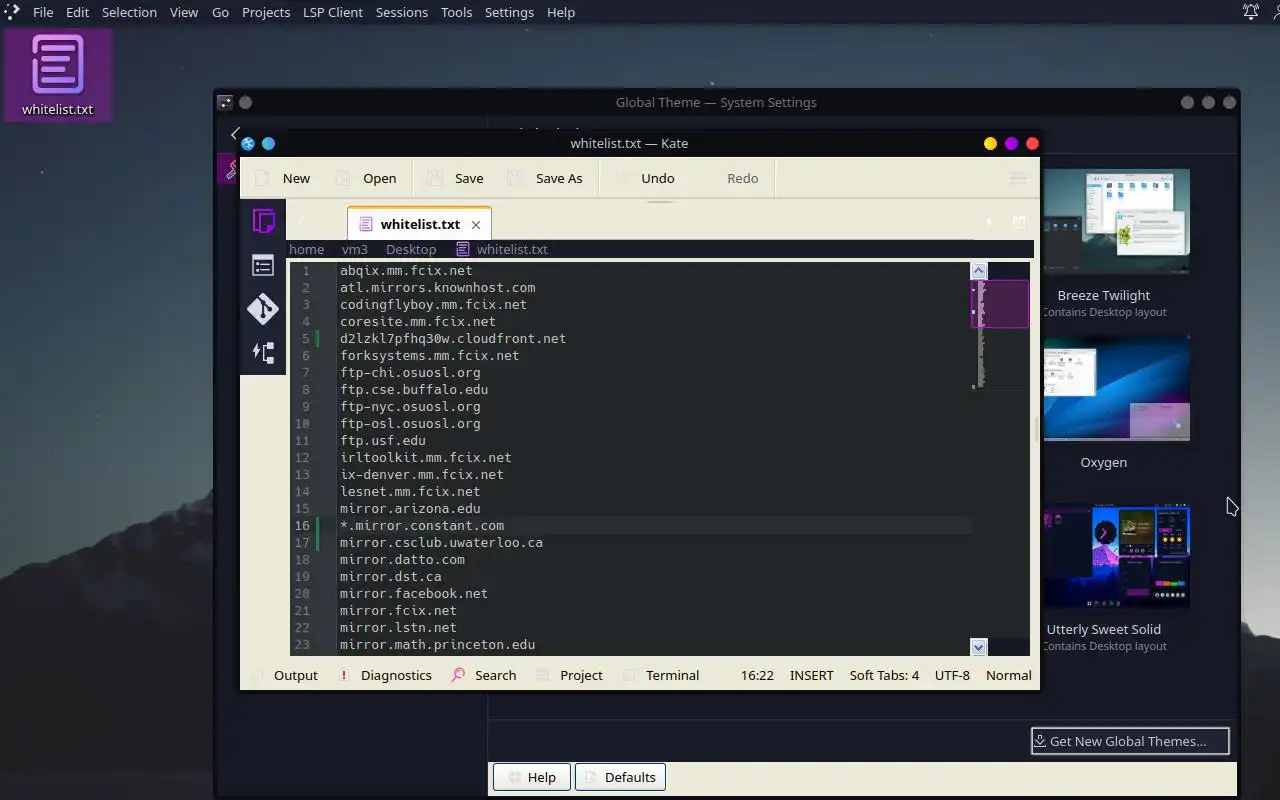Open the Normal highlighting mode dropdown
Image resolution: width=1280 pixels, height=800 pixels.
point(1008,675)
